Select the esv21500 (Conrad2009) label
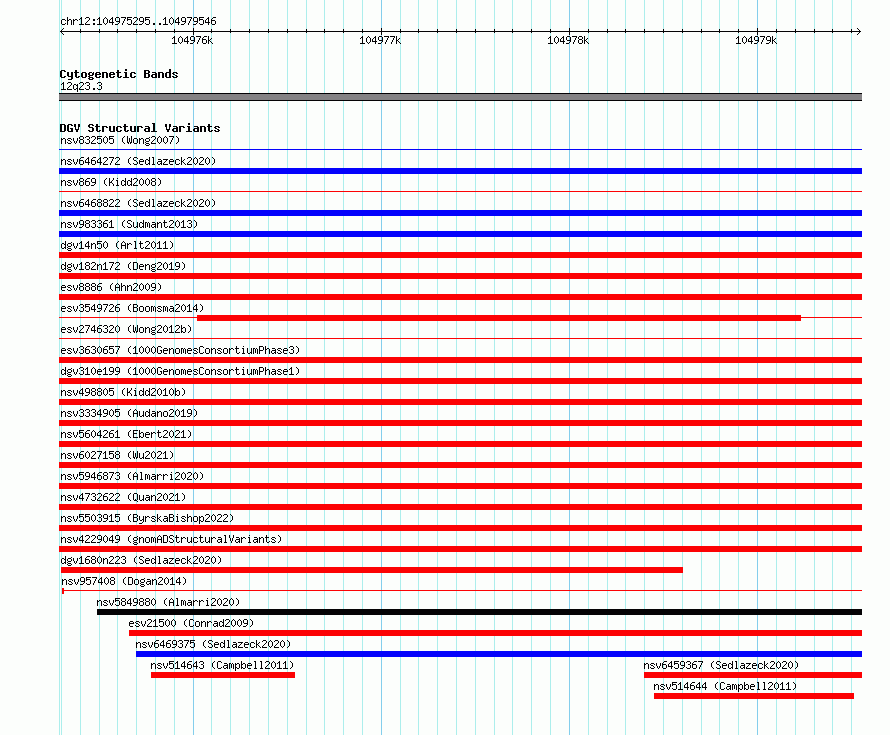The width and height of the screenshot is (890, 735). (191, 623)
